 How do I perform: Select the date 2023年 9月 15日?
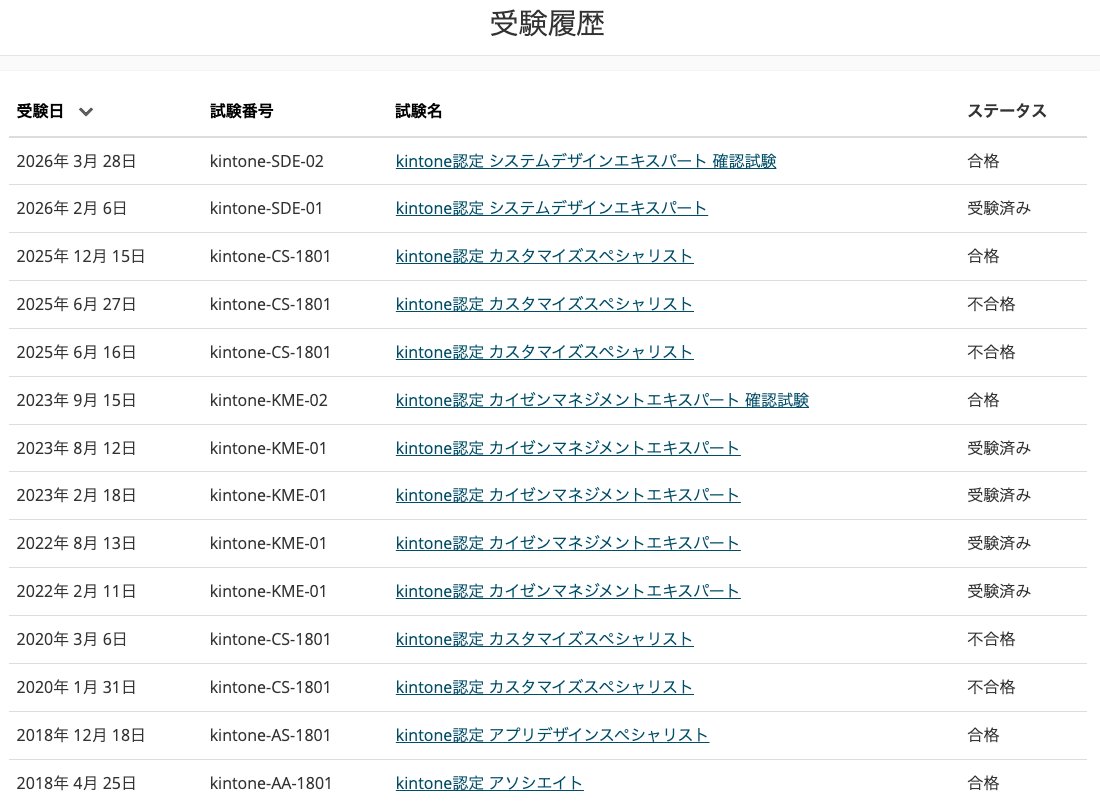76,400
